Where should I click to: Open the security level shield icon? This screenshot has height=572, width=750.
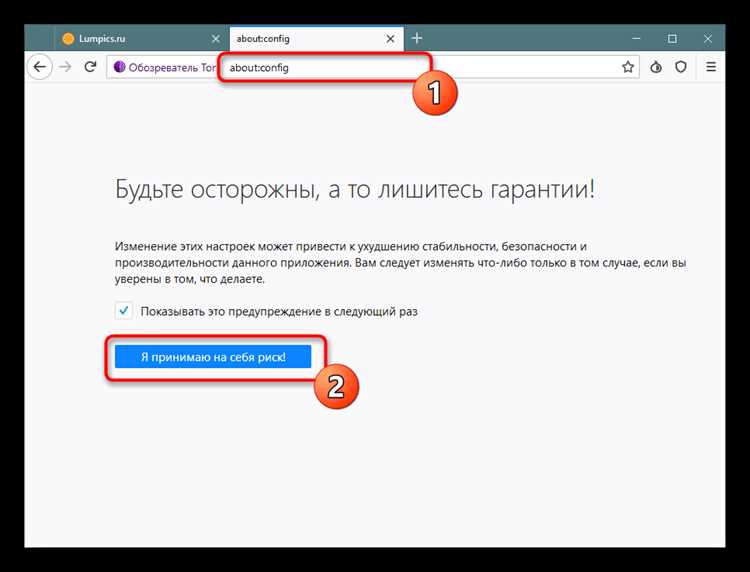tap(681, 67)
